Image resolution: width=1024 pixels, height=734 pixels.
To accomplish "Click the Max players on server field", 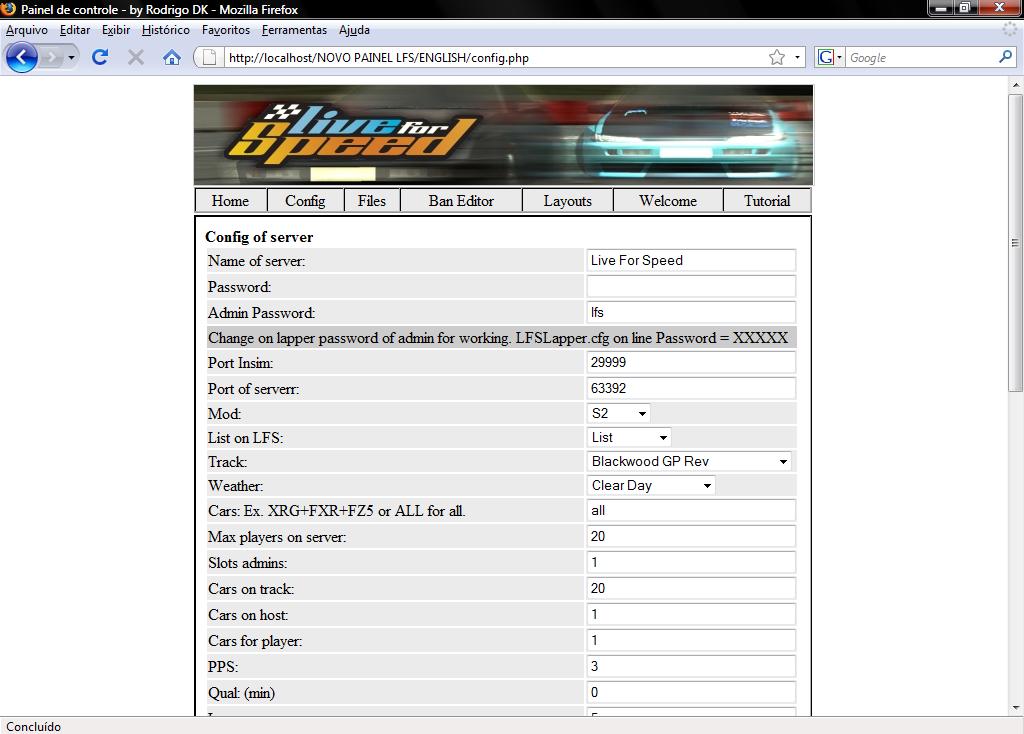I will pos(691,536).
